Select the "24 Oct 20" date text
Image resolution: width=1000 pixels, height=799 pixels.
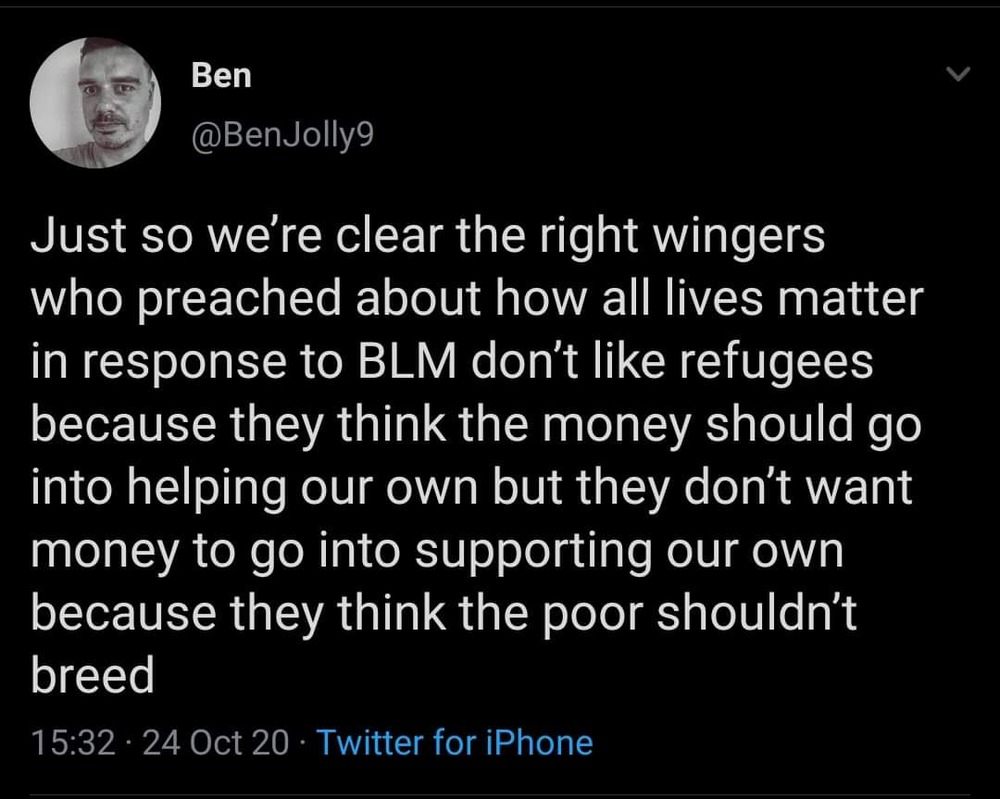[215, 743]
